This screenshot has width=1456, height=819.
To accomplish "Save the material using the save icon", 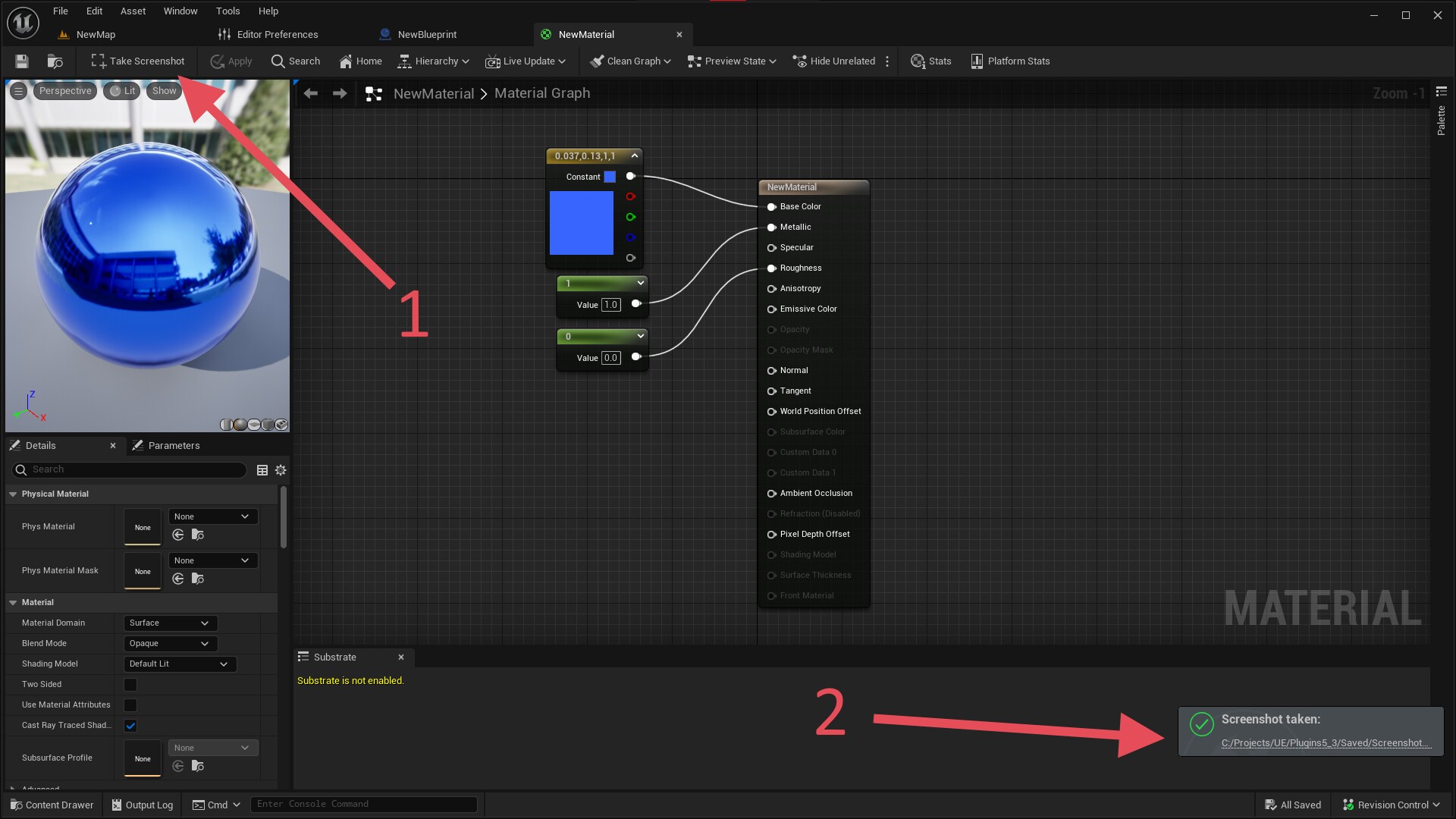I will pyautogui.click(x=21, y=61).
